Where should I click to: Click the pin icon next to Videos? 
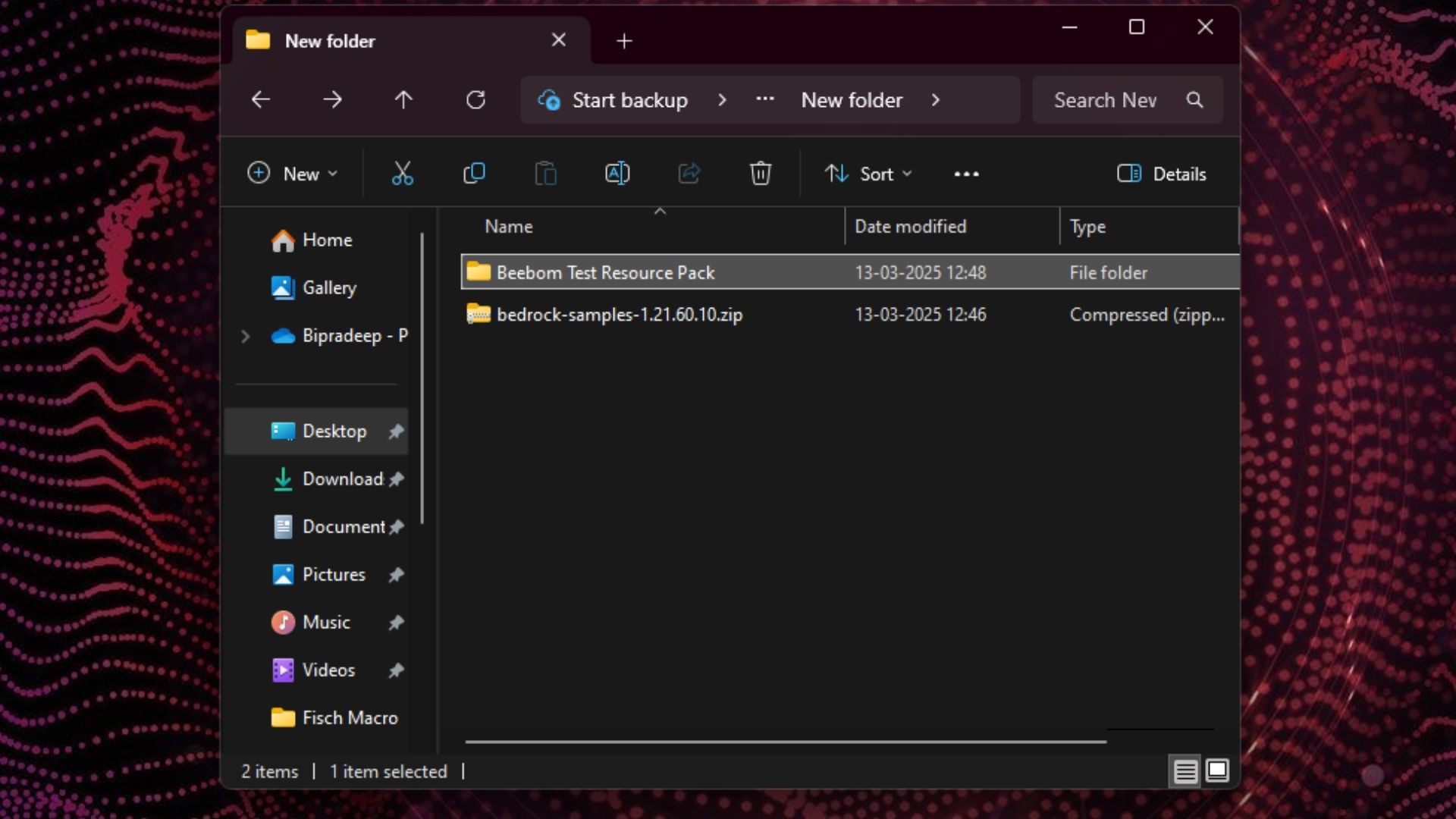(x=396, y=670)
